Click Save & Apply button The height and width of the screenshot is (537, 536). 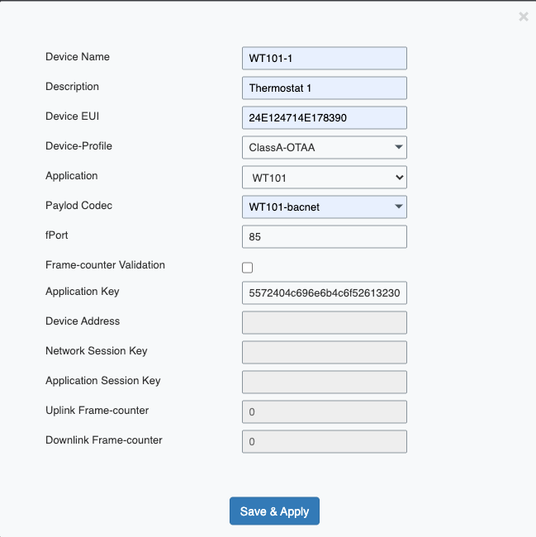tap(274, 511)
